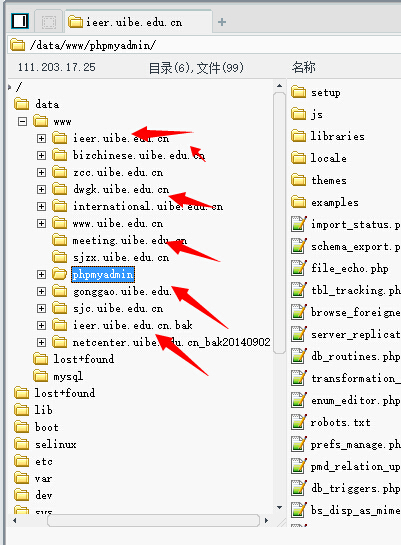Select the dev folder

[44, 495]
